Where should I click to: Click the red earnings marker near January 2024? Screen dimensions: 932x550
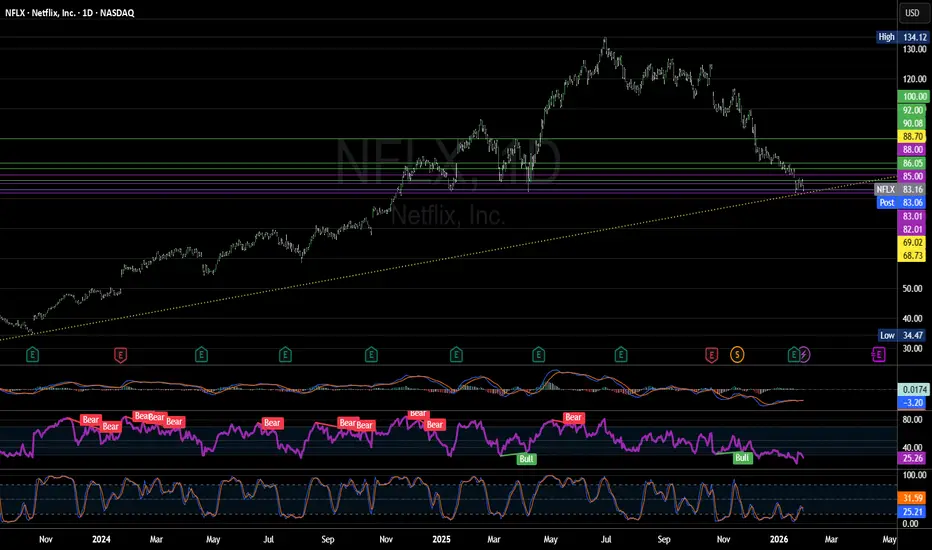[x=120, y=355]
